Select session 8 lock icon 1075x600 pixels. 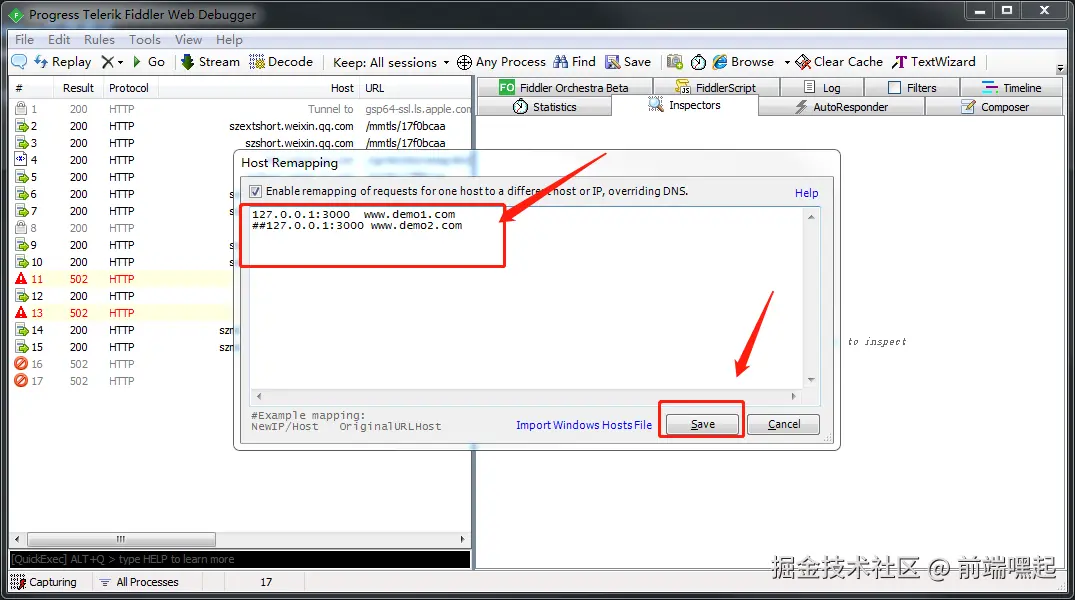(x=21, y=227)
